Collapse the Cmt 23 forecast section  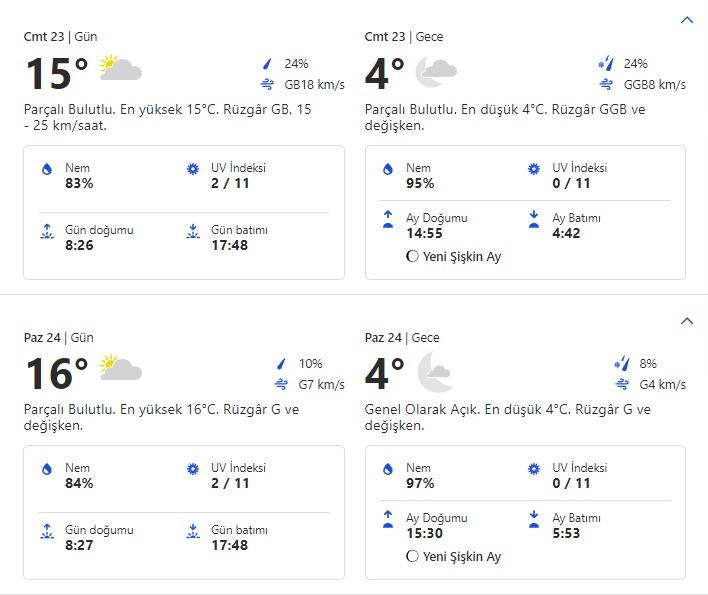tap(686, 20)
